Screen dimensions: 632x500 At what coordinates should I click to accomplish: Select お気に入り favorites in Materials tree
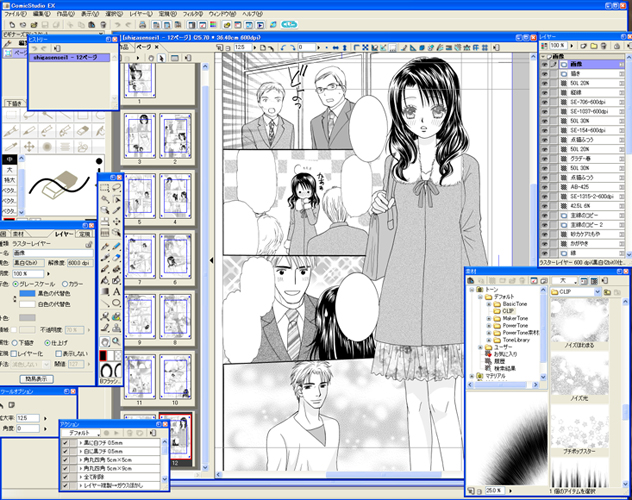click(x=505, y=354)
